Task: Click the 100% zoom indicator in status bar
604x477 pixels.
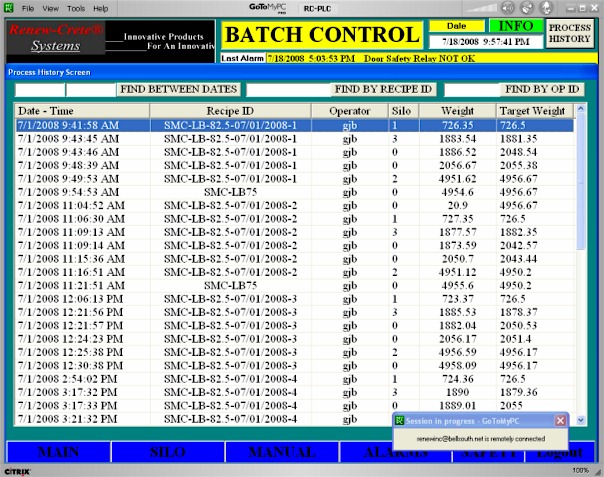Action: pos(580,470)
